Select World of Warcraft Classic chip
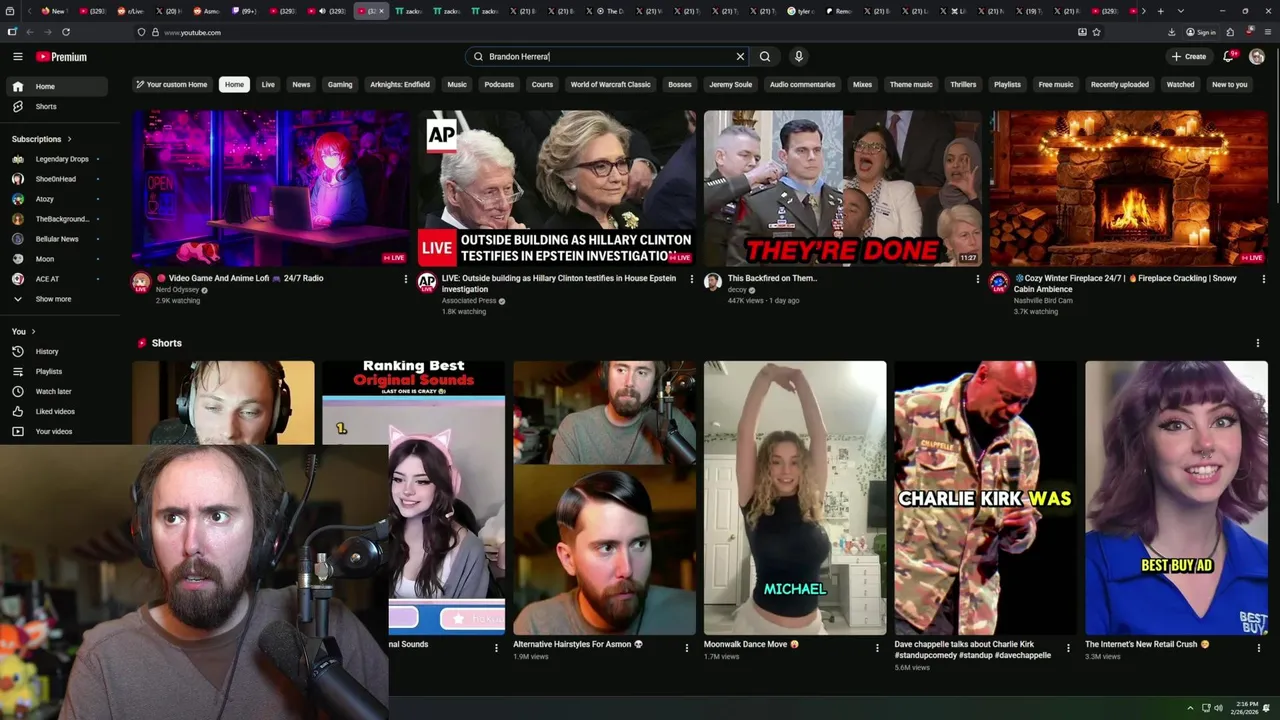The image size is (1280, 720). (x=610, y=85)
